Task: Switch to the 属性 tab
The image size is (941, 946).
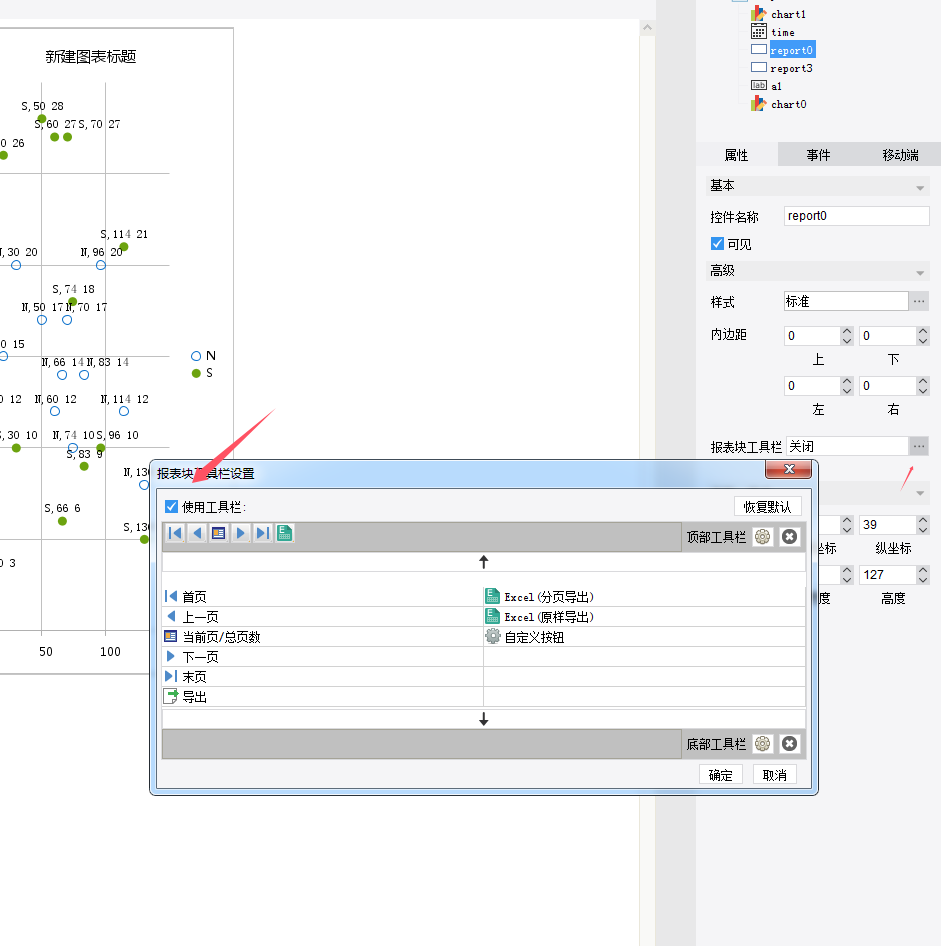Action: 737,154
